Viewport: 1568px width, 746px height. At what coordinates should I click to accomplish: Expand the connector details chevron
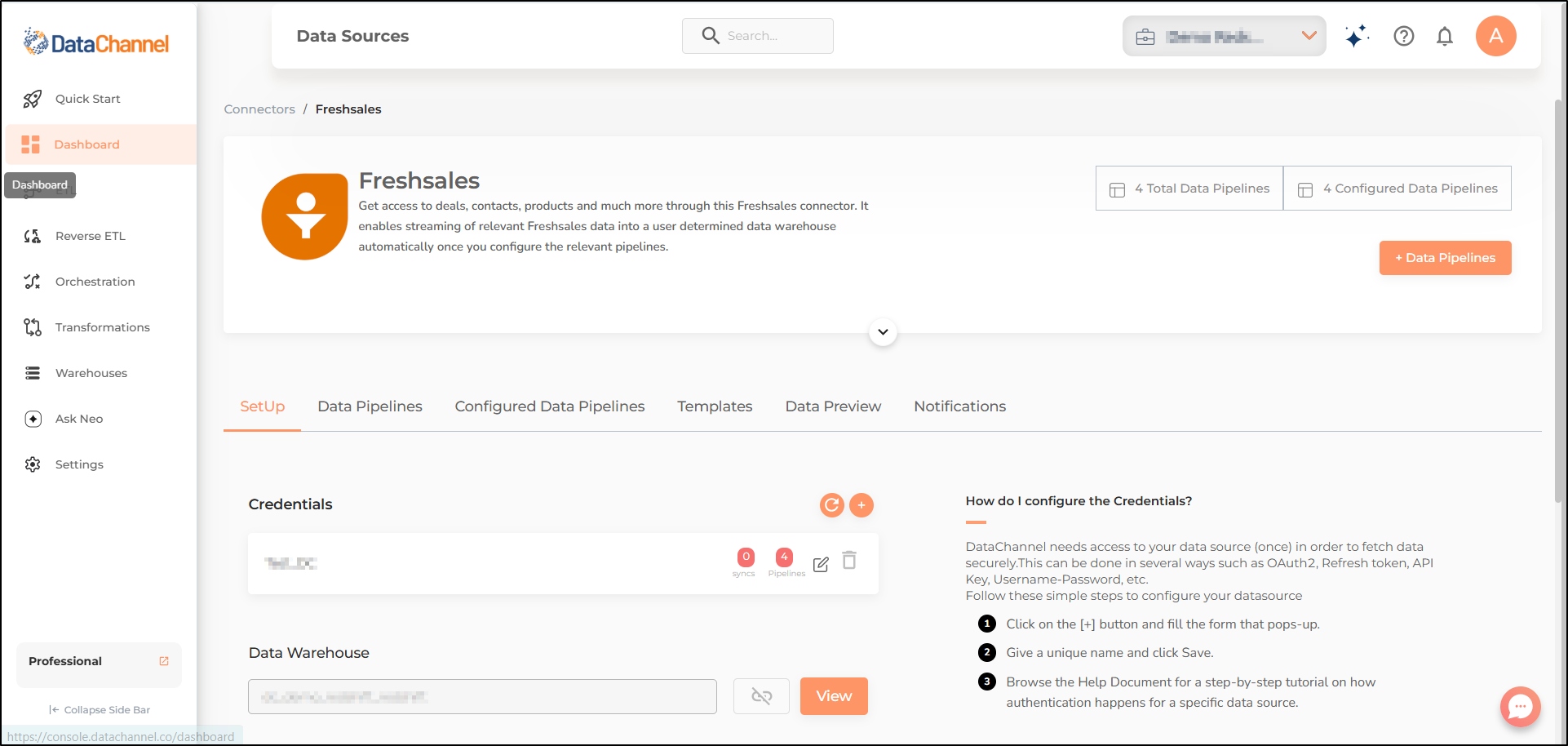click(x=883, y=332)
